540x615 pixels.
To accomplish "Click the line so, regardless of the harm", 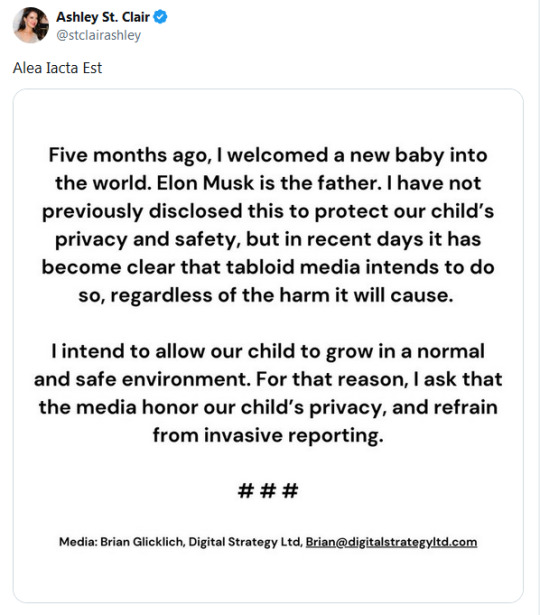I will tap(266, 295).
